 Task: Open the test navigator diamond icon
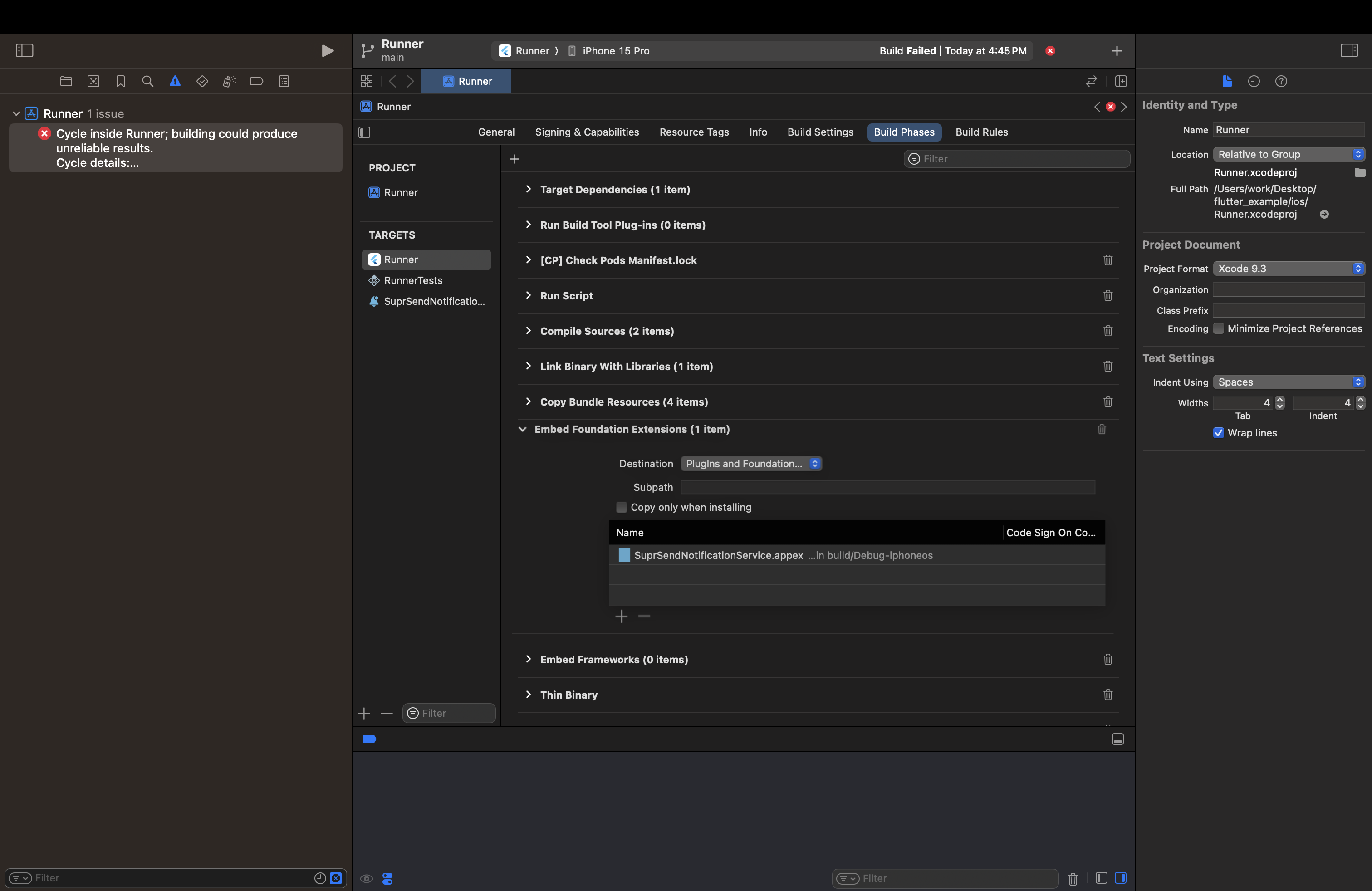pyautogui.click(x=202, y=81)
